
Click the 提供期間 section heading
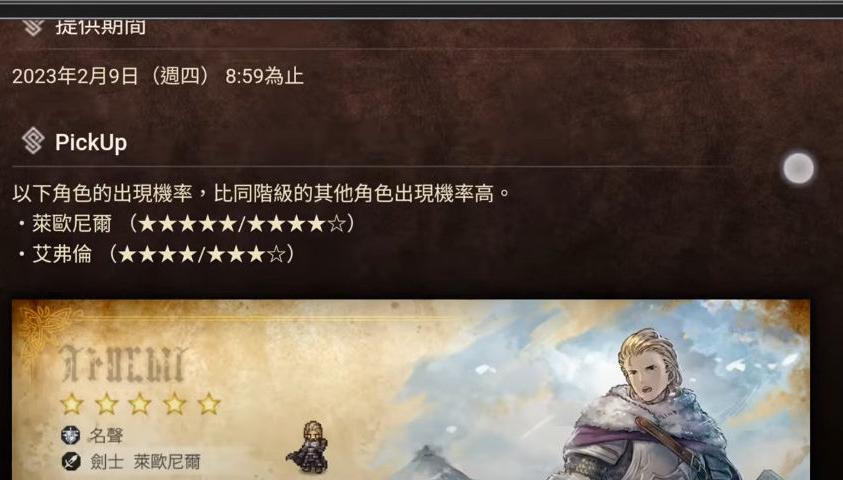[x=100, y=27]
